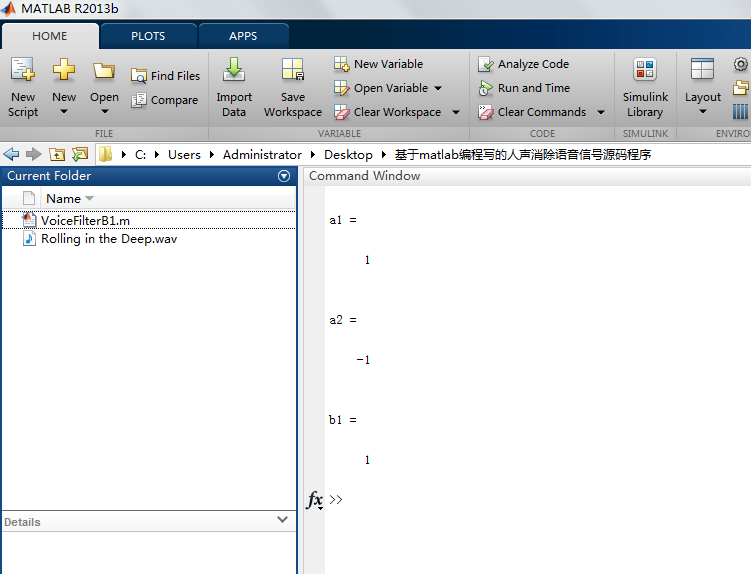Image resolution: width=751 pixels, height=574 pixels.
Task: Click the Name column header
Action: coord(168,198)
